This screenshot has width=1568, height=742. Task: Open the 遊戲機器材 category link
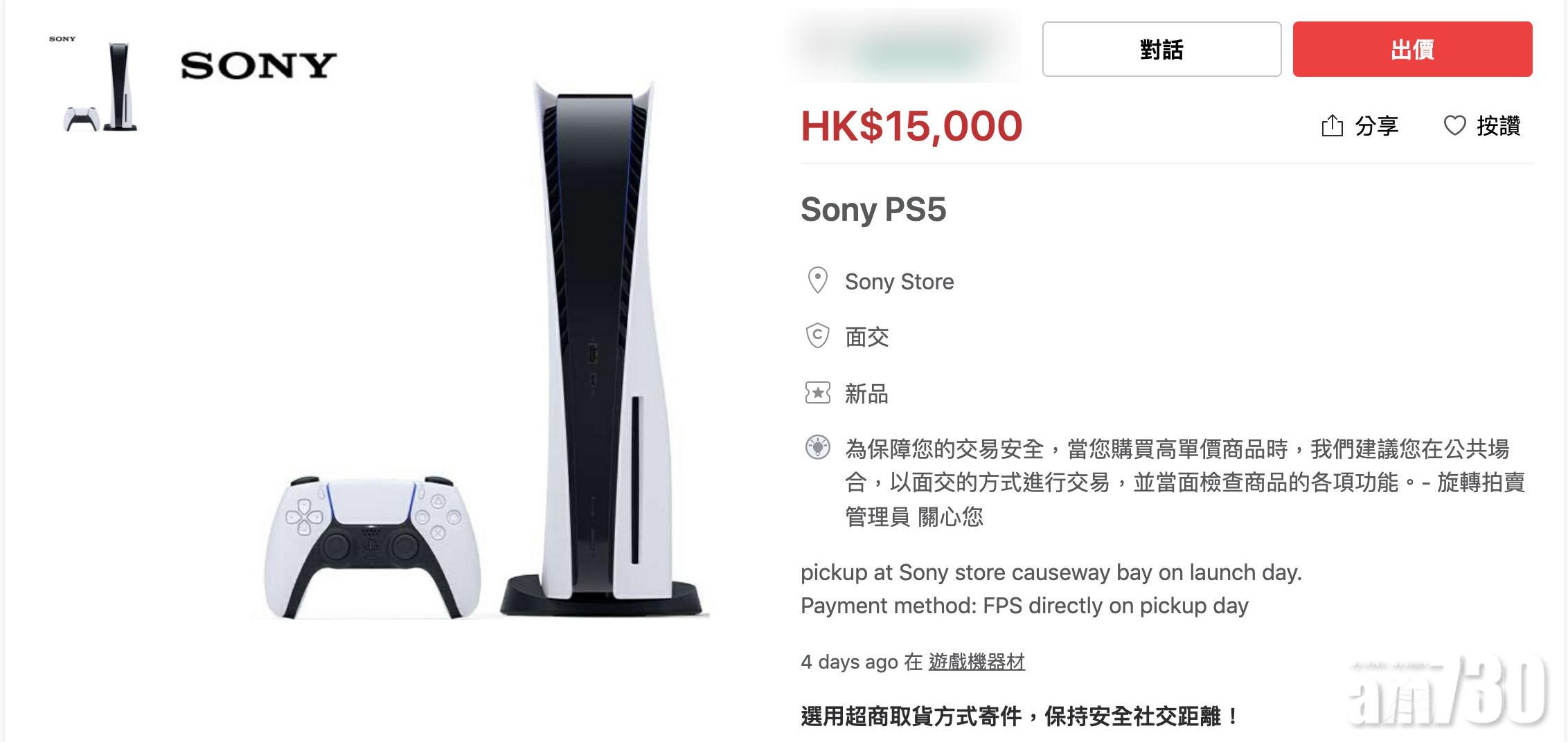[977, 662]
